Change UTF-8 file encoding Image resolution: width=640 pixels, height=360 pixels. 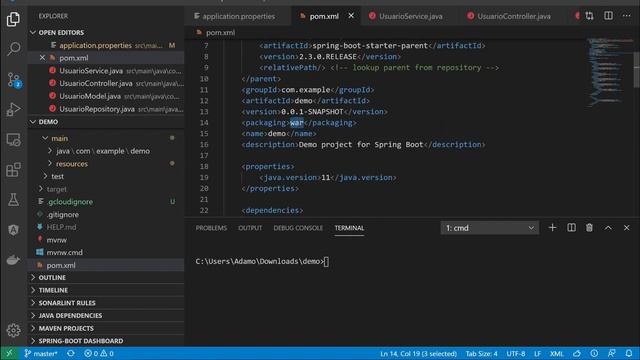516,353
